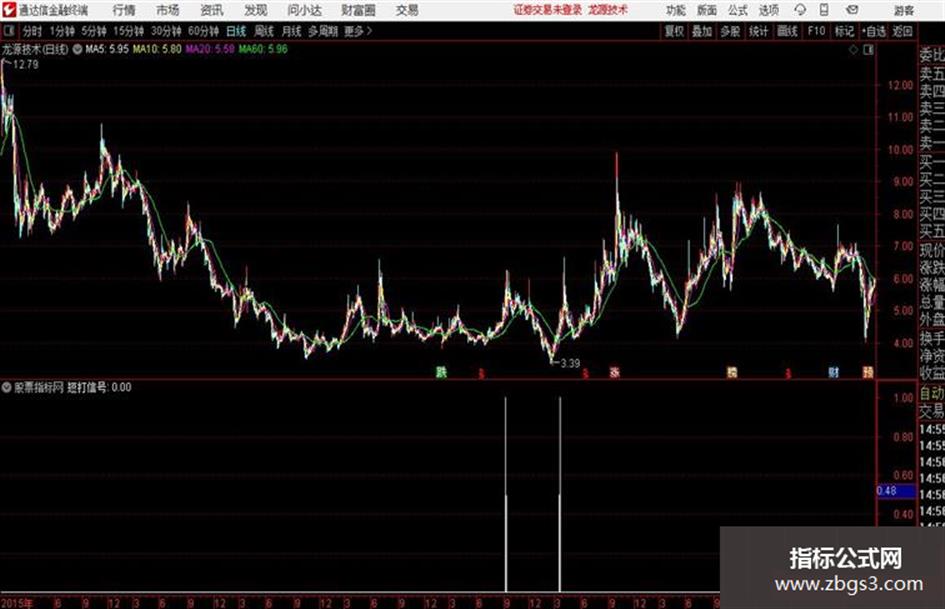Click the Tongdaxin red logo icon
This screenshot has height=609, width=945.
point(9,10)
